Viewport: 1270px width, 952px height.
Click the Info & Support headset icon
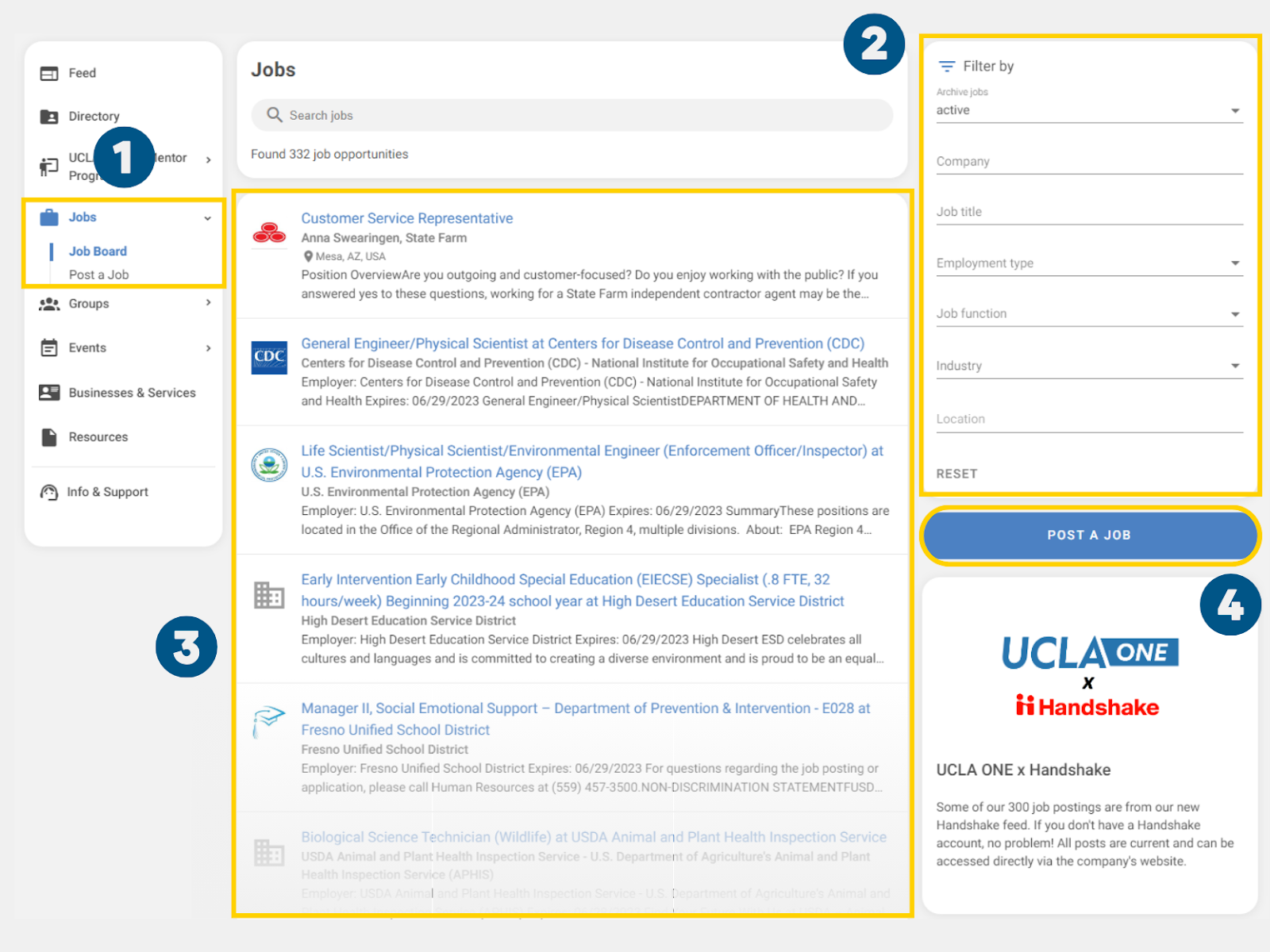pyautogui.click(x=49, y=492)
